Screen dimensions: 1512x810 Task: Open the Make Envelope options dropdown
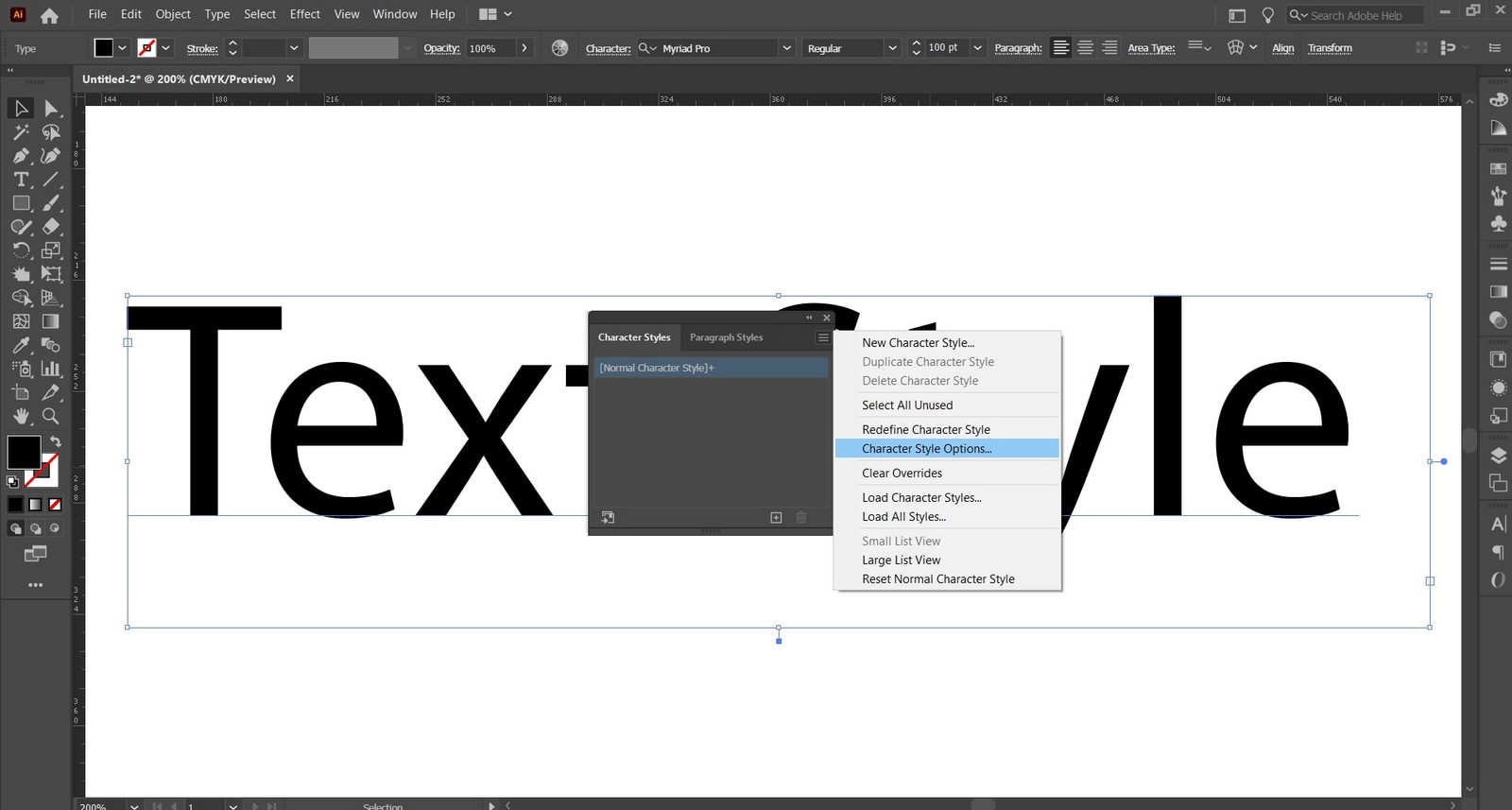1253,47
